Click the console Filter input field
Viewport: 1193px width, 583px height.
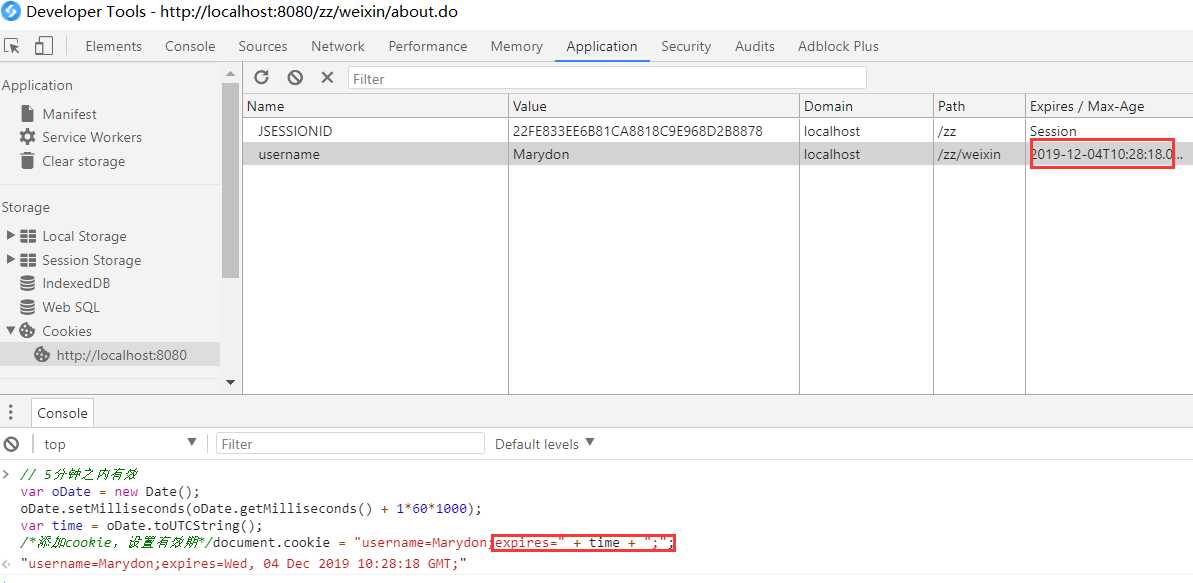(351, 444)
